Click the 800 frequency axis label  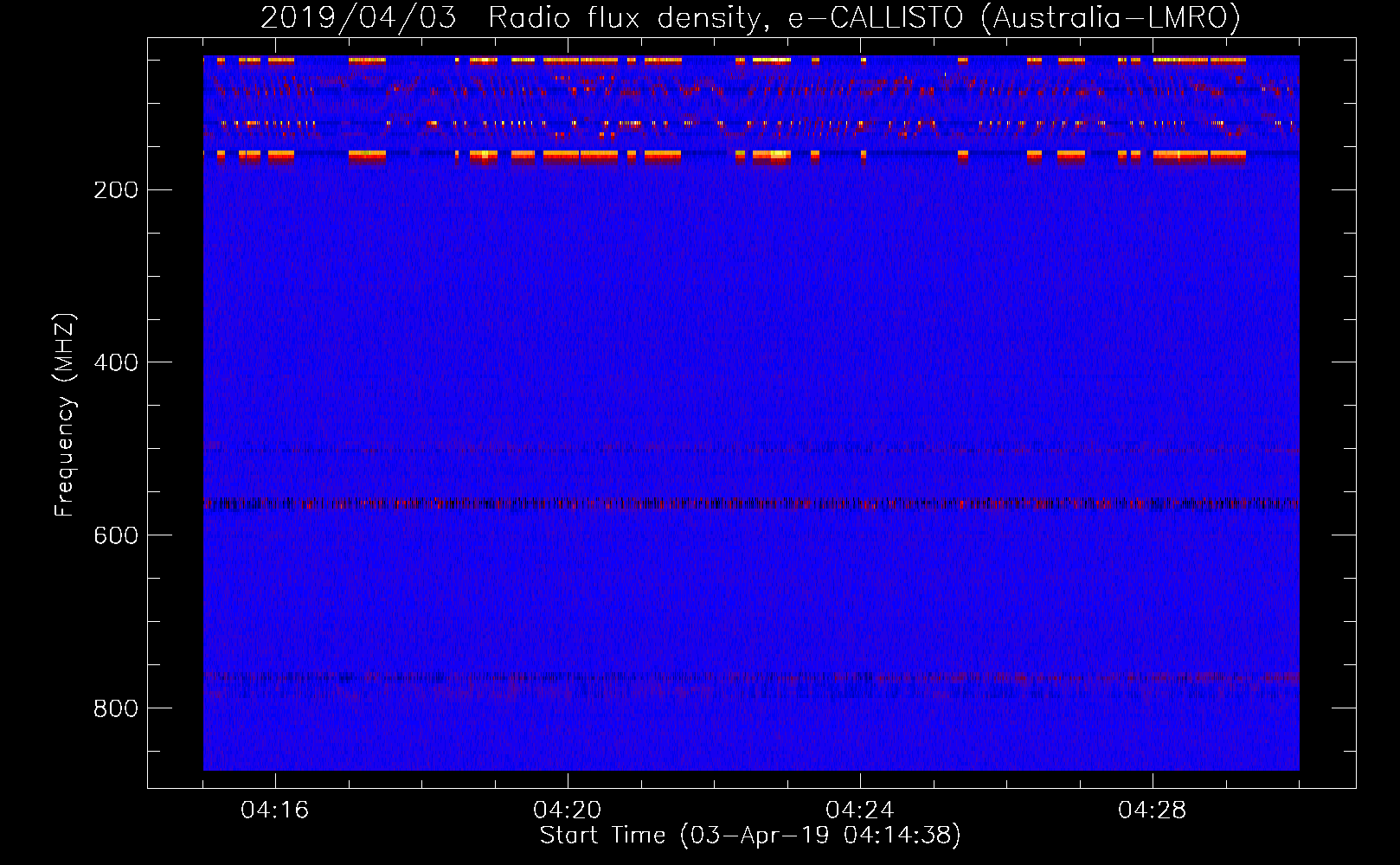[x=116, y=708]
